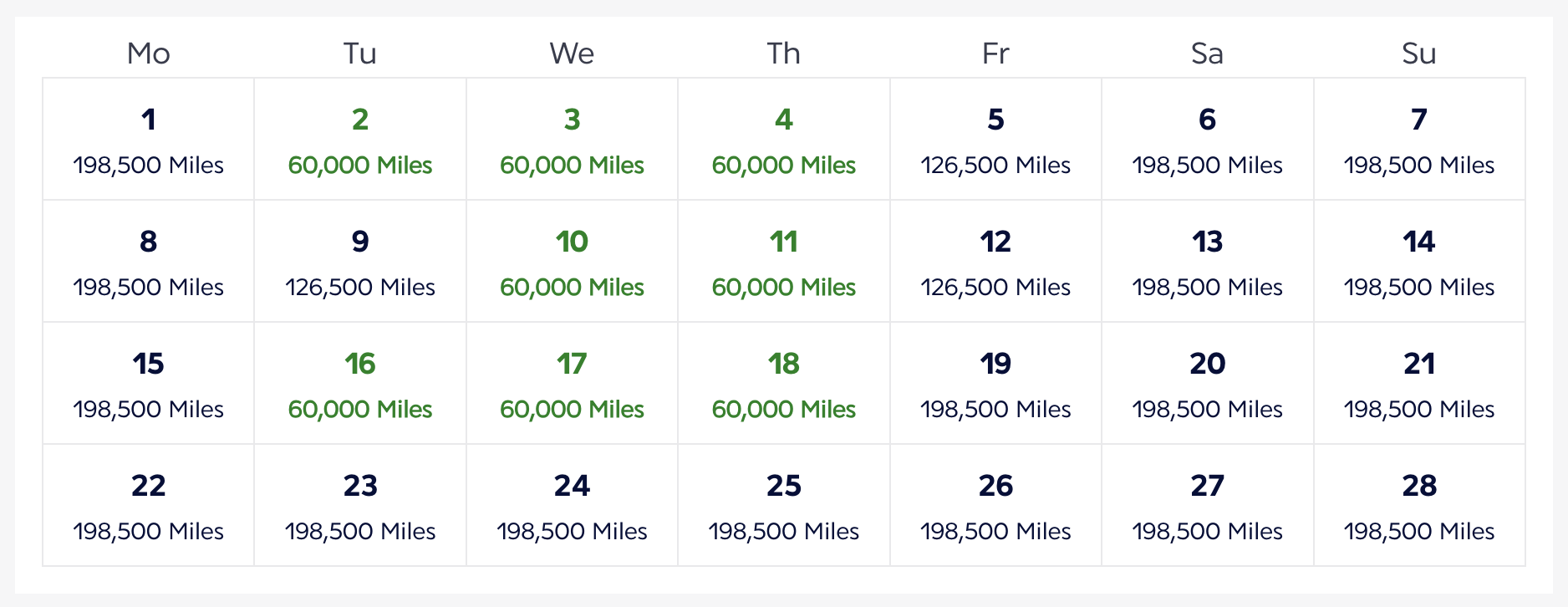Select Friday the 19th date

(995, 384)
